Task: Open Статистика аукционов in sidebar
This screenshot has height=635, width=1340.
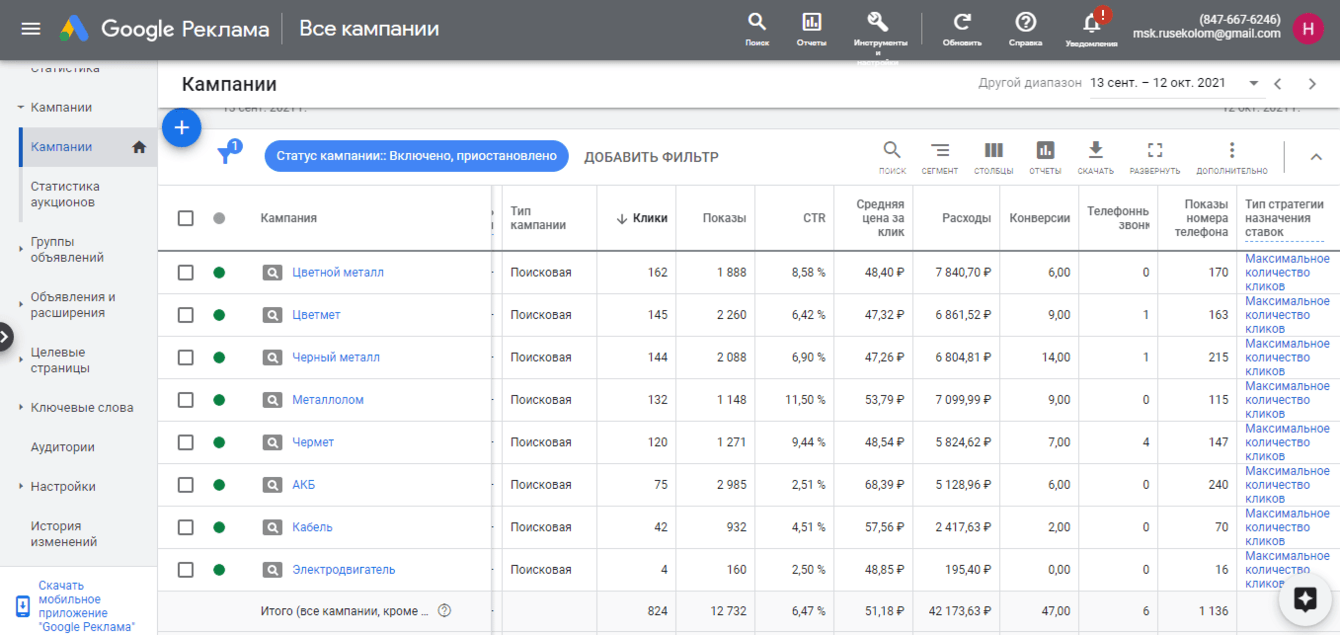Action: click(65, 194)
